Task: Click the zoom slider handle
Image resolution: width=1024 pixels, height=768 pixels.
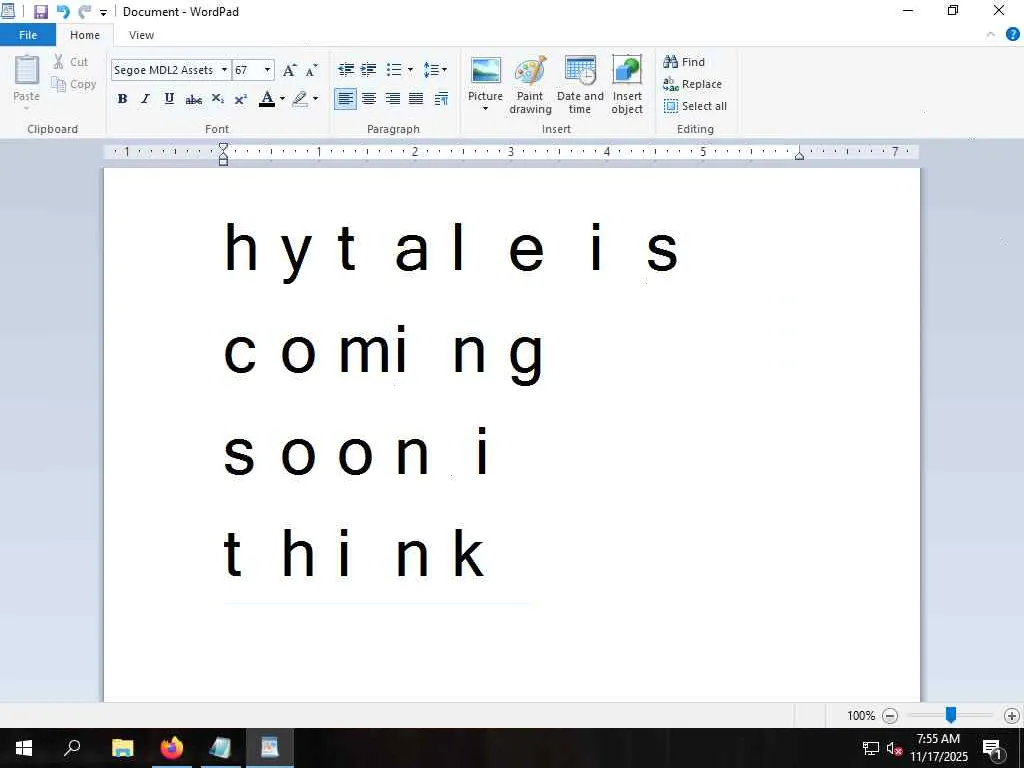Action: tap(951, 715)
